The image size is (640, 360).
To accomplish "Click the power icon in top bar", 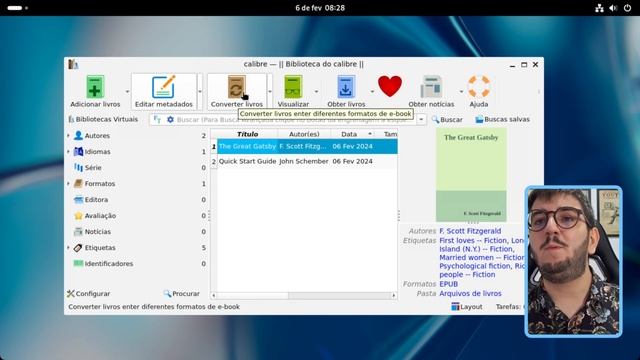I will (627, 8).
